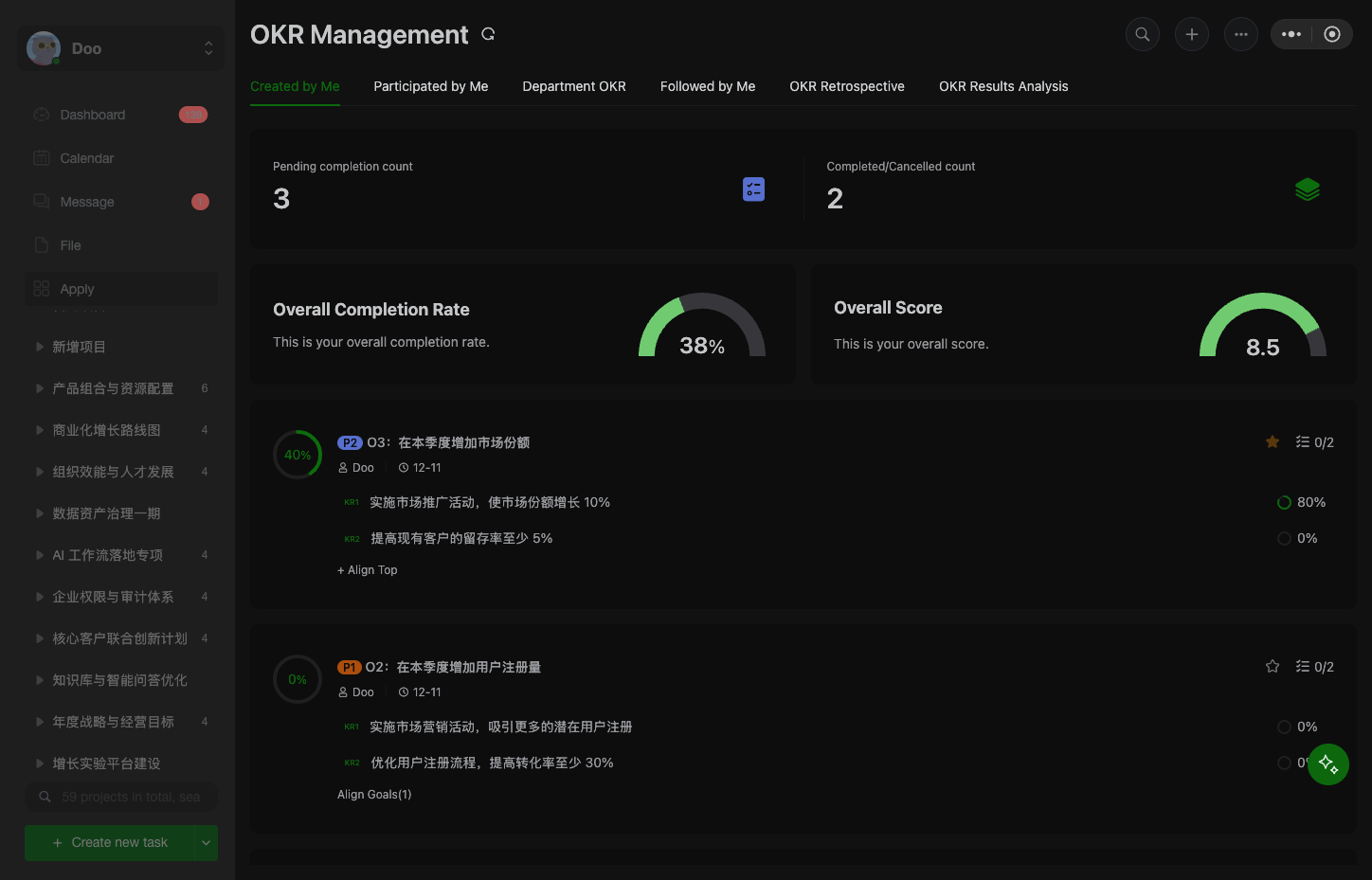Screen dimensions: 1372x880
Task: Expand the 产品组合与资源配置 project
Action: tap(40, 388)
